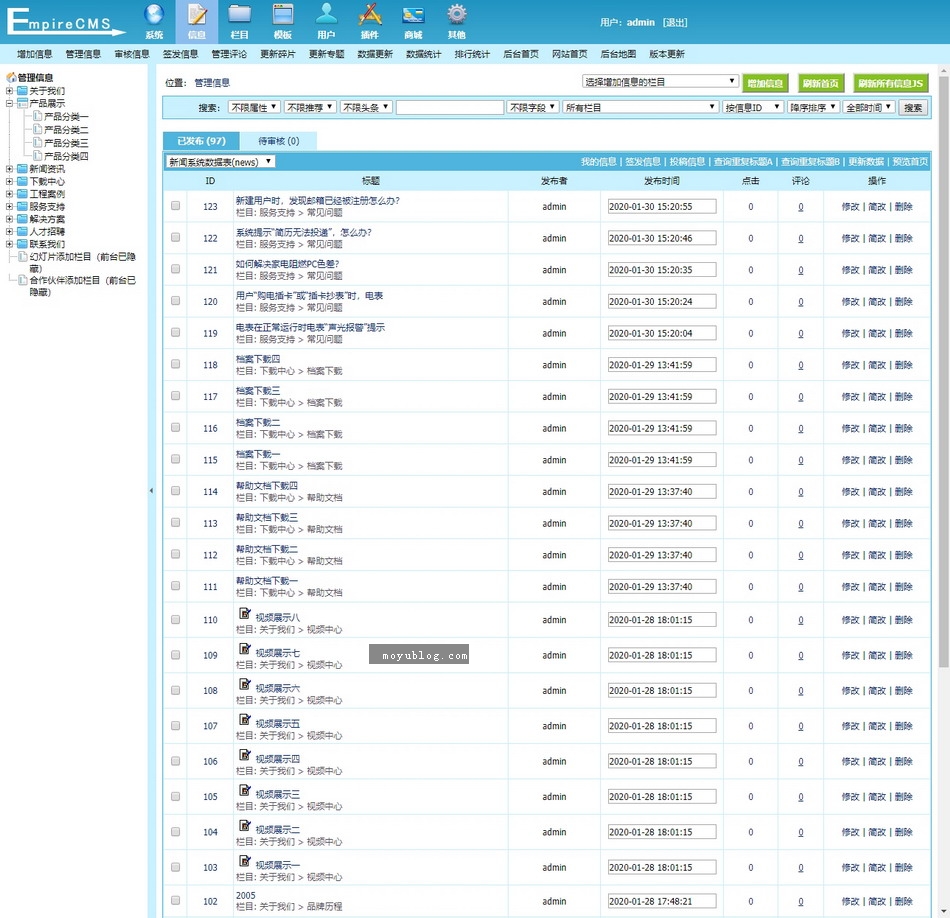The image size is (950, 918).
Task: Check the box for row ID 110
Action: [176, 620]
